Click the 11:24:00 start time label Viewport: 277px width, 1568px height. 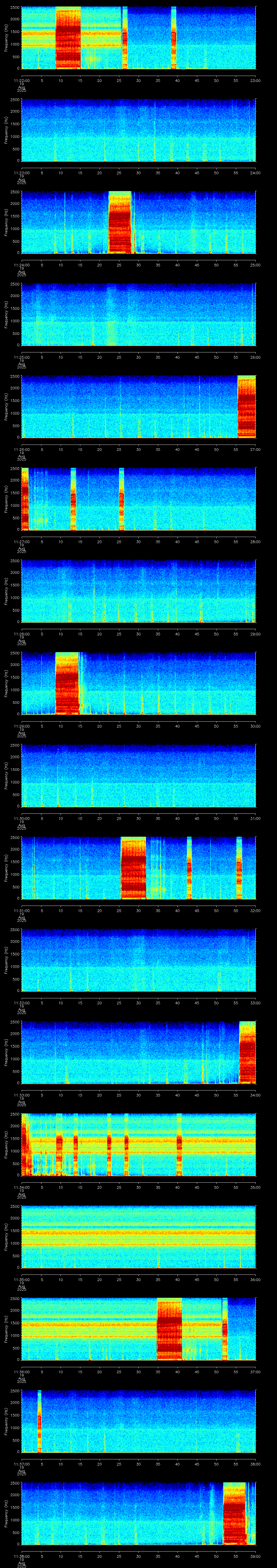click(x=21, y=265)
